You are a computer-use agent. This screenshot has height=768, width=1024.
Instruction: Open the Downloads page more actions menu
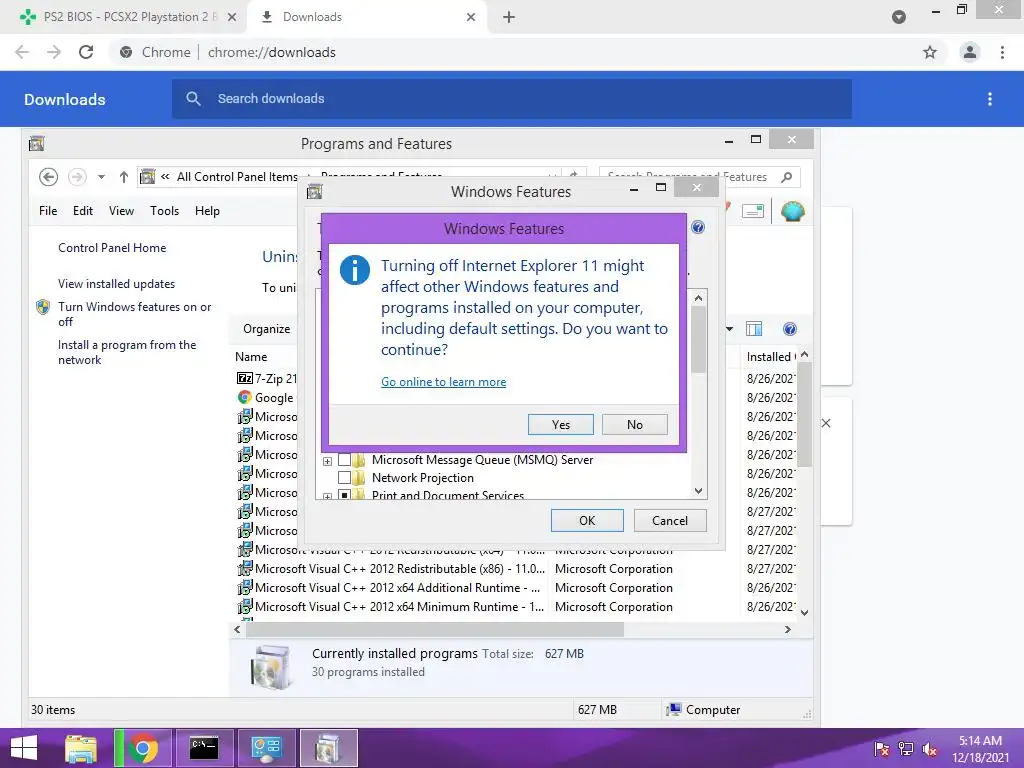(x=989, y=99)
